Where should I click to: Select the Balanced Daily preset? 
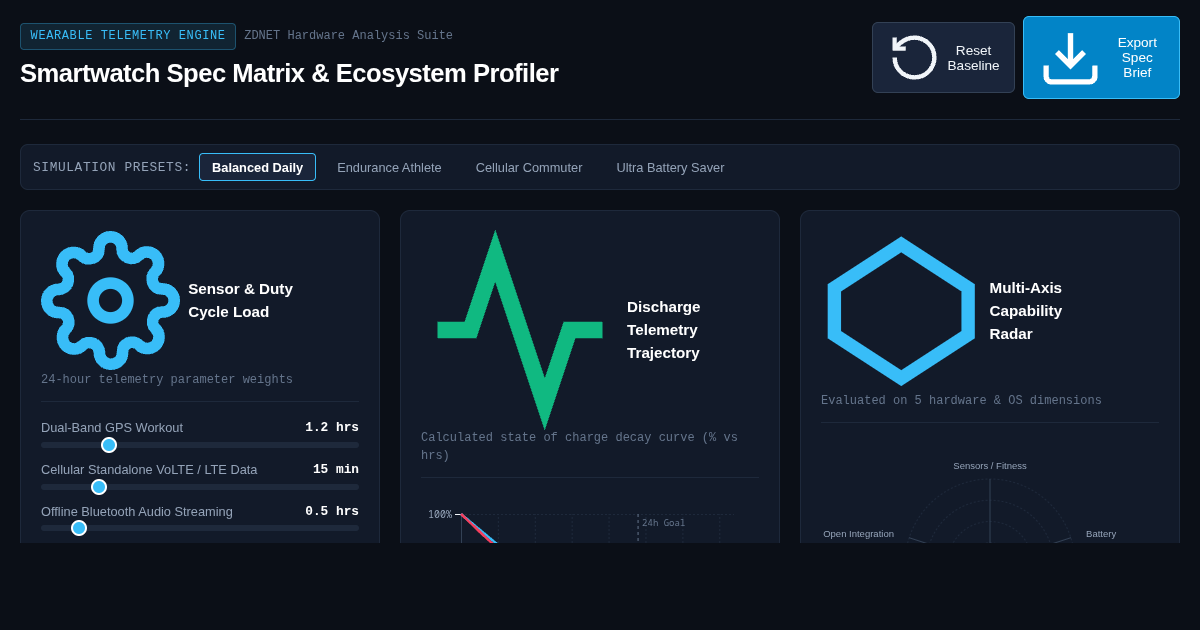tap(257, 167)
